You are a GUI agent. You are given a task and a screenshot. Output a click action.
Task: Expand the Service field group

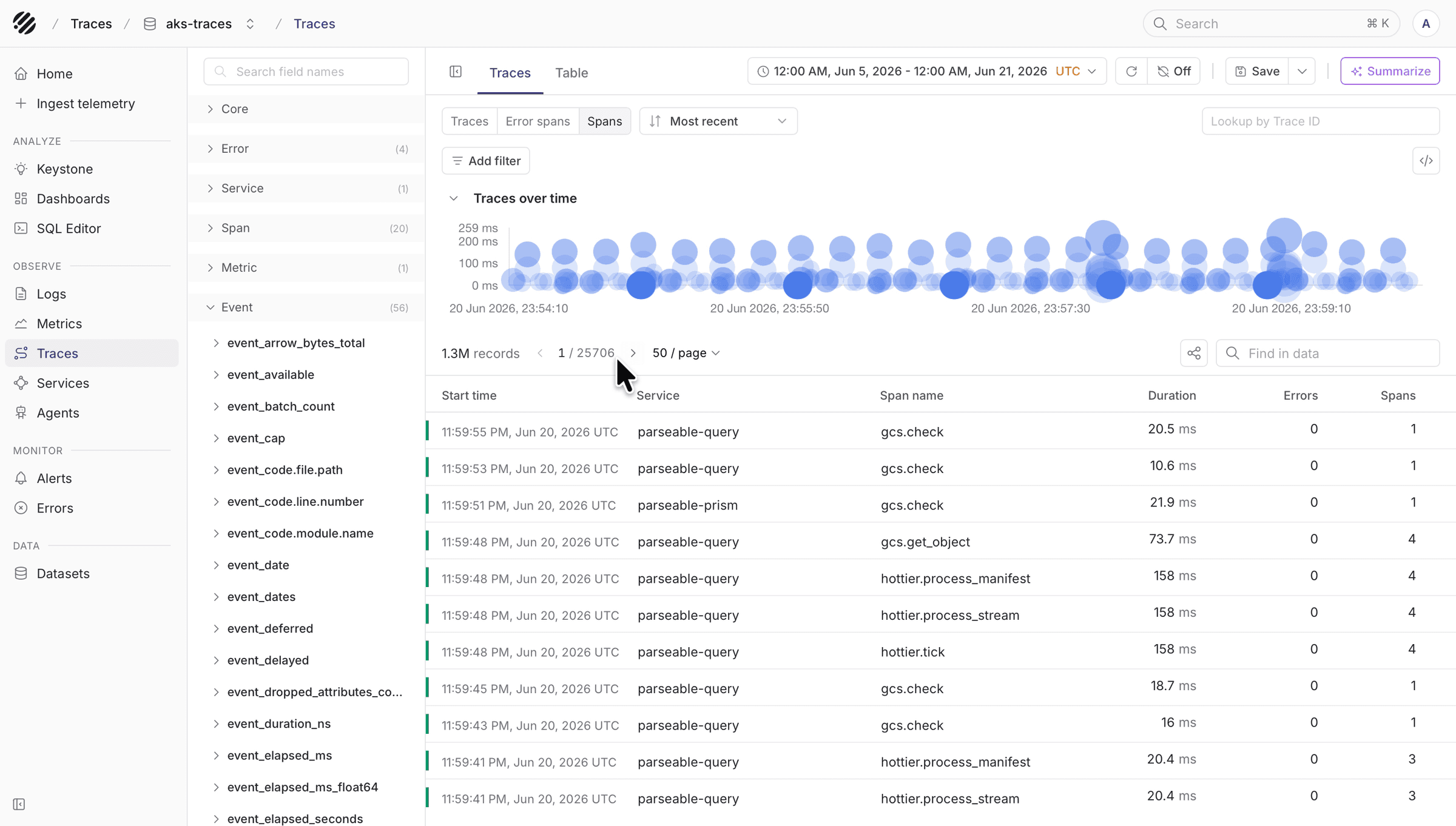[x=306, y=188]
